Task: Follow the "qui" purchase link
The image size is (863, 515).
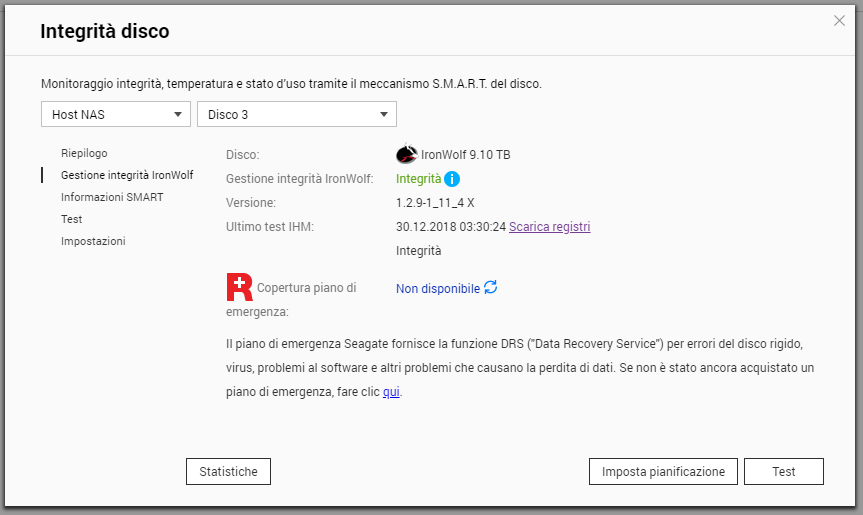Action: (391, 392)
